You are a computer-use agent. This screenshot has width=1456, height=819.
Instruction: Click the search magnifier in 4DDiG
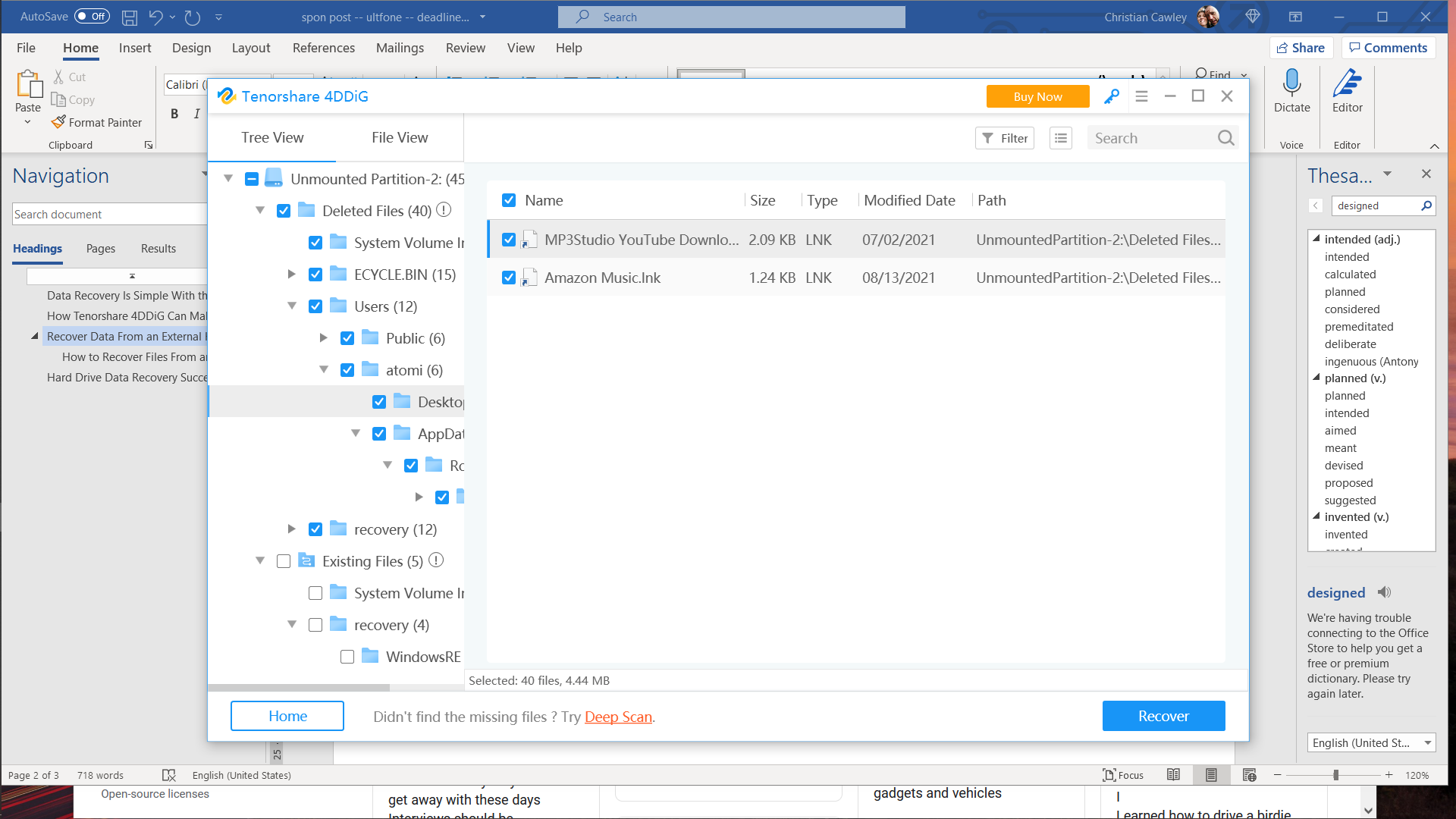1225,138
